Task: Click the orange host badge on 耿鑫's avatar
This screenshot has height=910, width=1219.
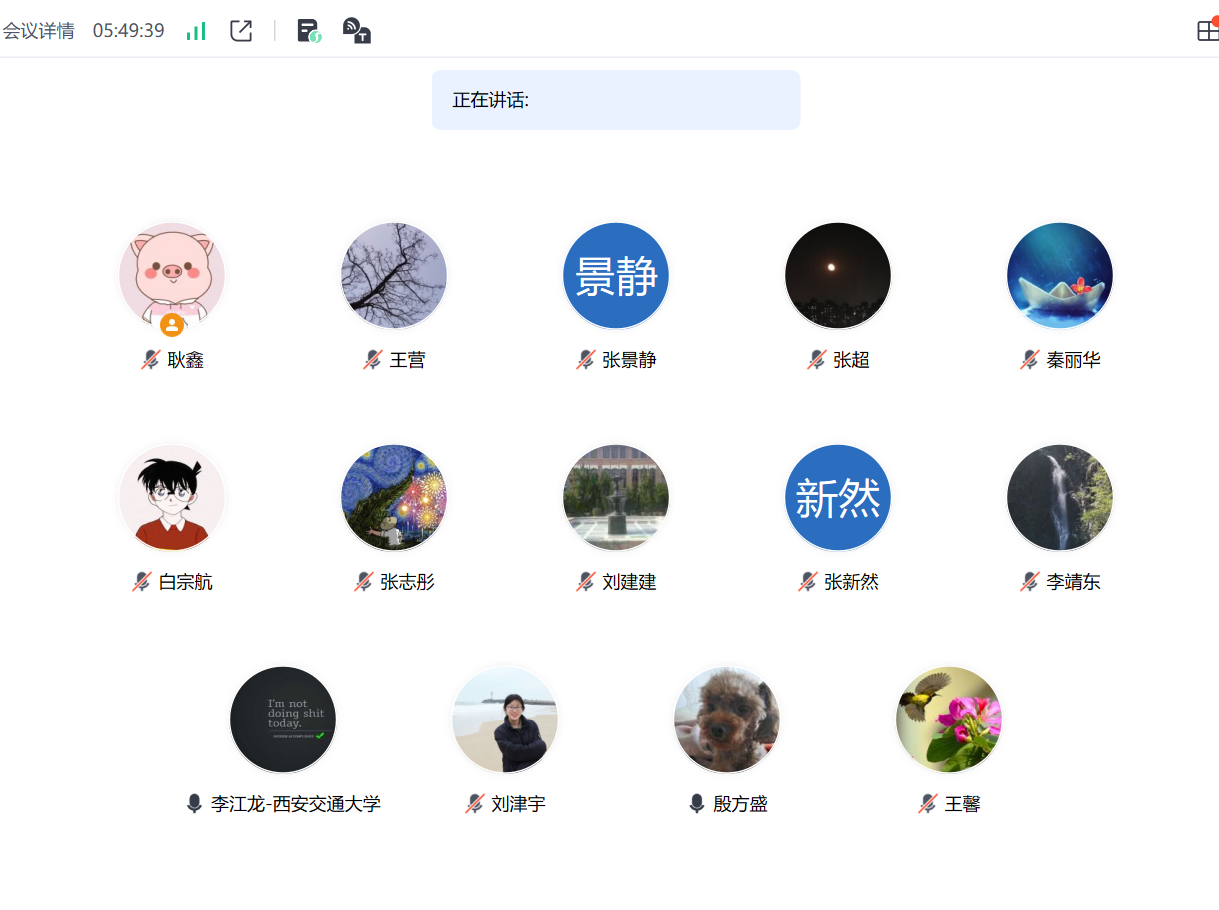Action: [172, 325]
